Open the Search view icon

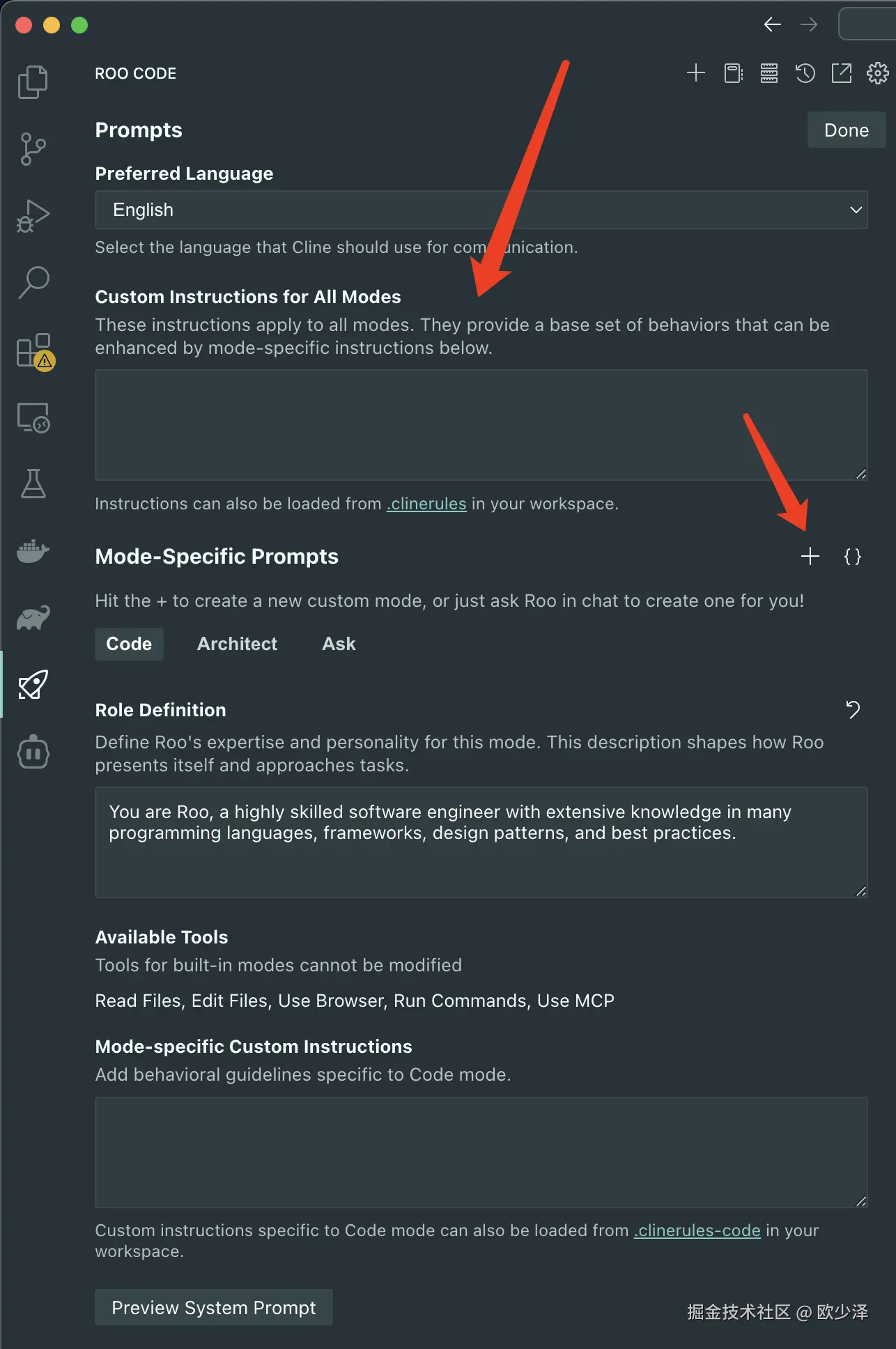(33, 283)
